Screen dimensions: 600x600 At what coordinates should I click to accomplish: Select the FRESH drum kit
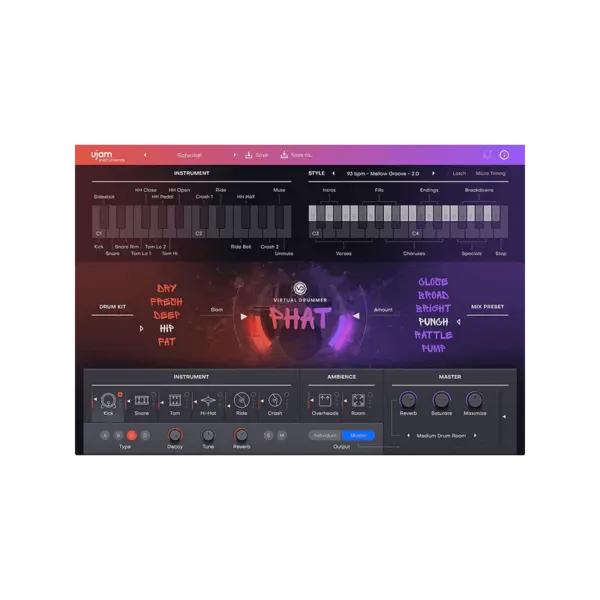pos(166,302)
